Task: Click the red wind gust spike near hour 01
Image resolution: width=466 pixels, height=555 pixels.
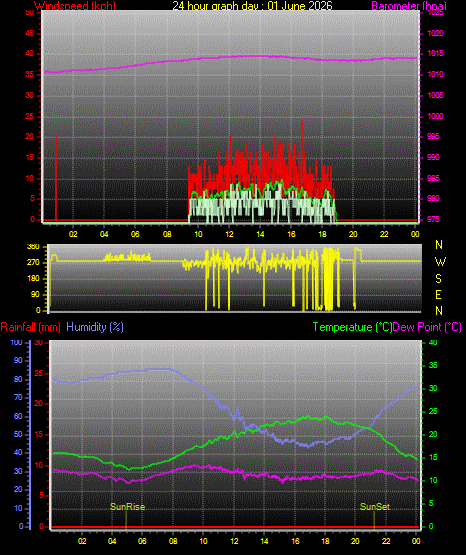Action: tap(56, 178)
